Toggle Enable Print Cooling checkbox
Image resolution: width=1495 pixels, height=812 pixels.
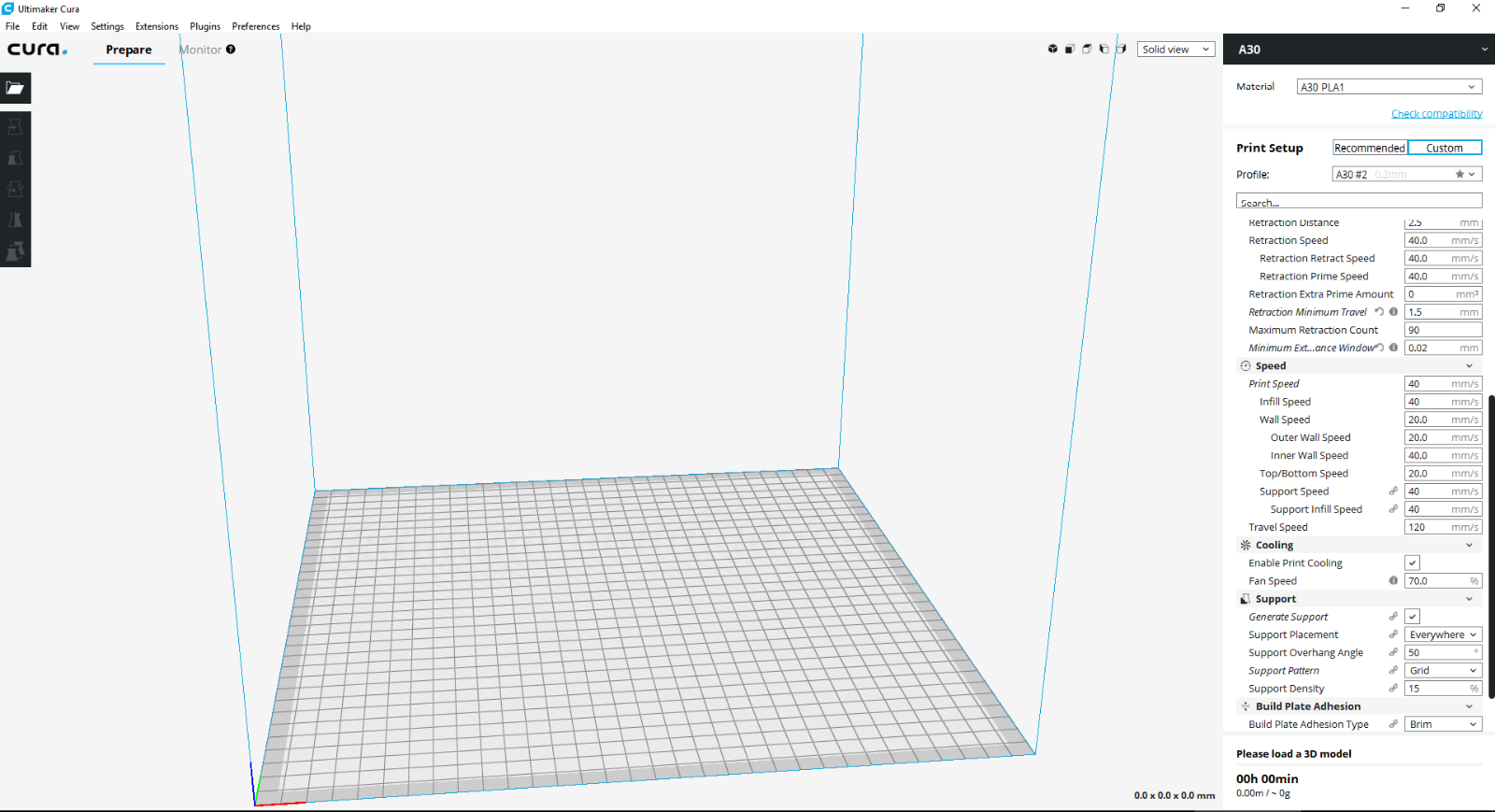(x=1412, y=563)
